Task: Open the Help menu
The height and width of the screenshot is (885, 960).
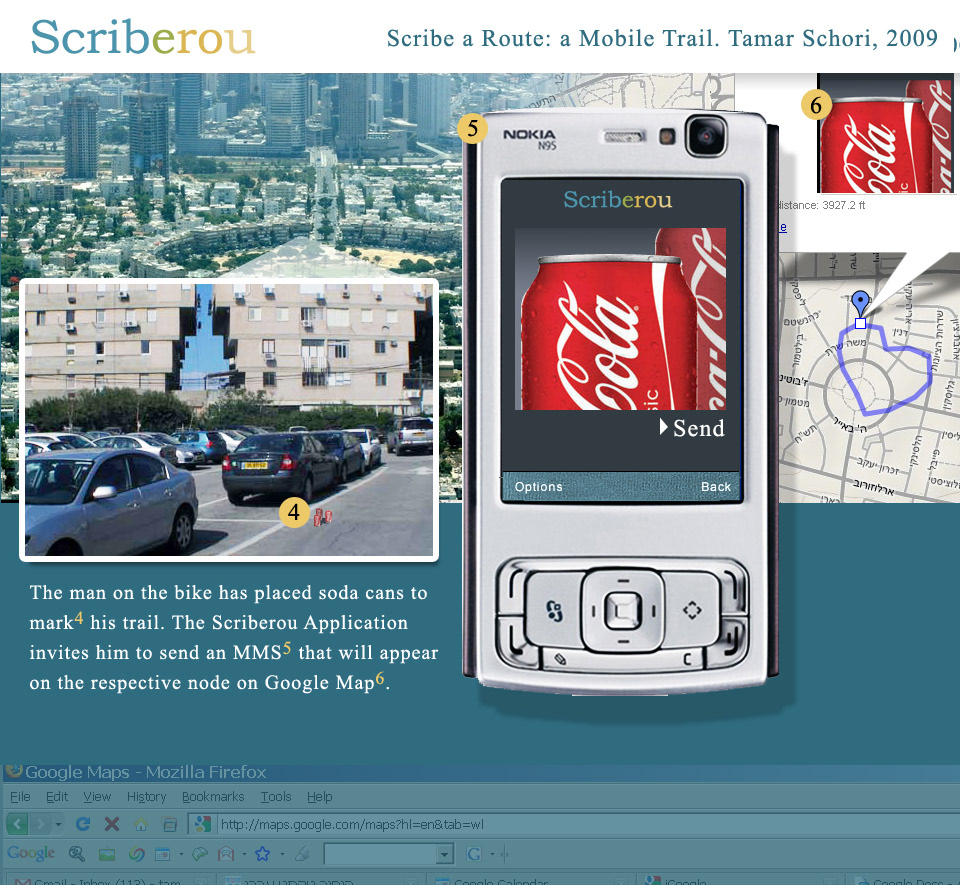Action: [x=320, y=796]
